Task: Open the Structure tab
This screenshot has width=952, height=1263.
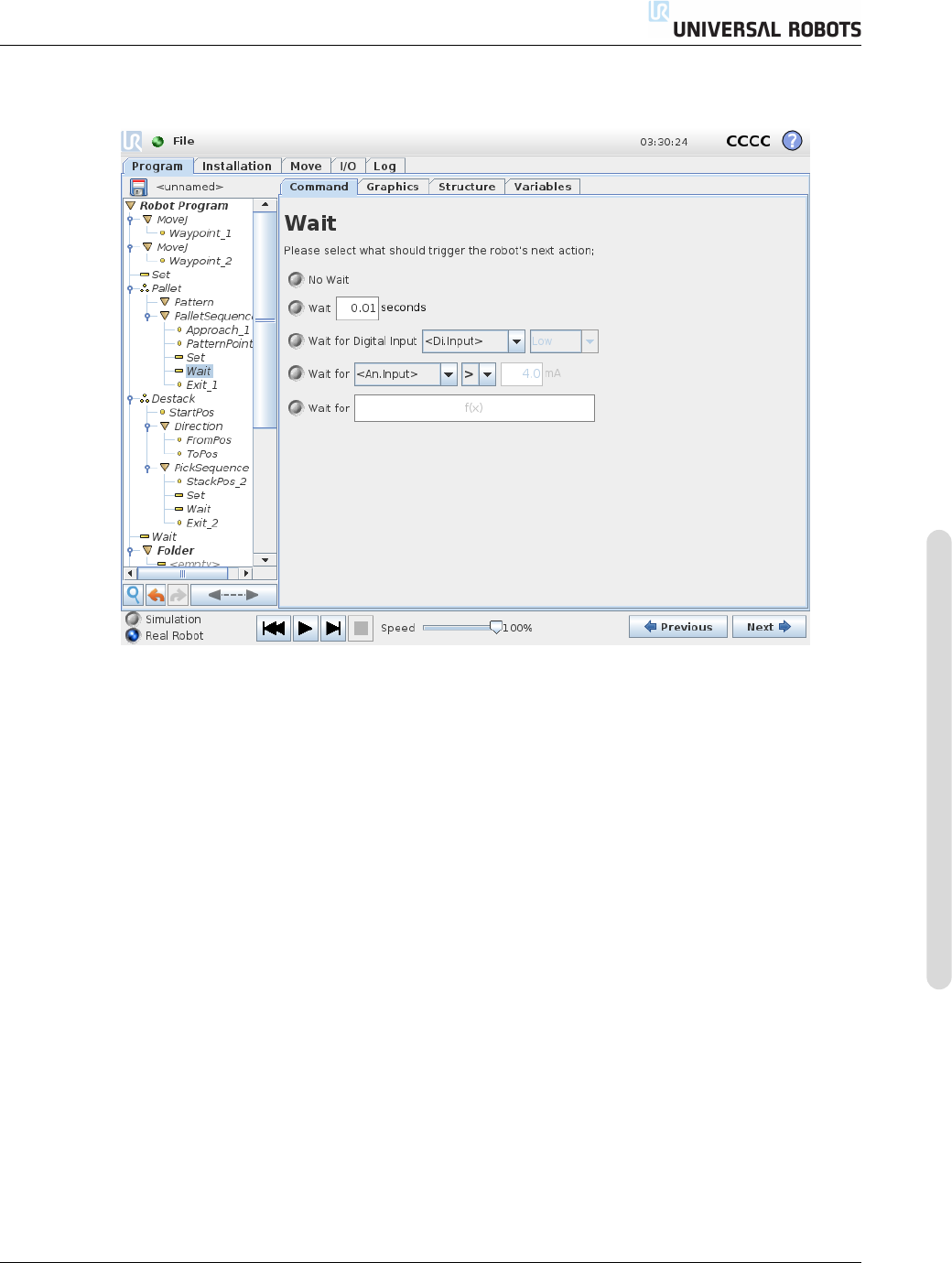Action: click(x=467, y=187)
